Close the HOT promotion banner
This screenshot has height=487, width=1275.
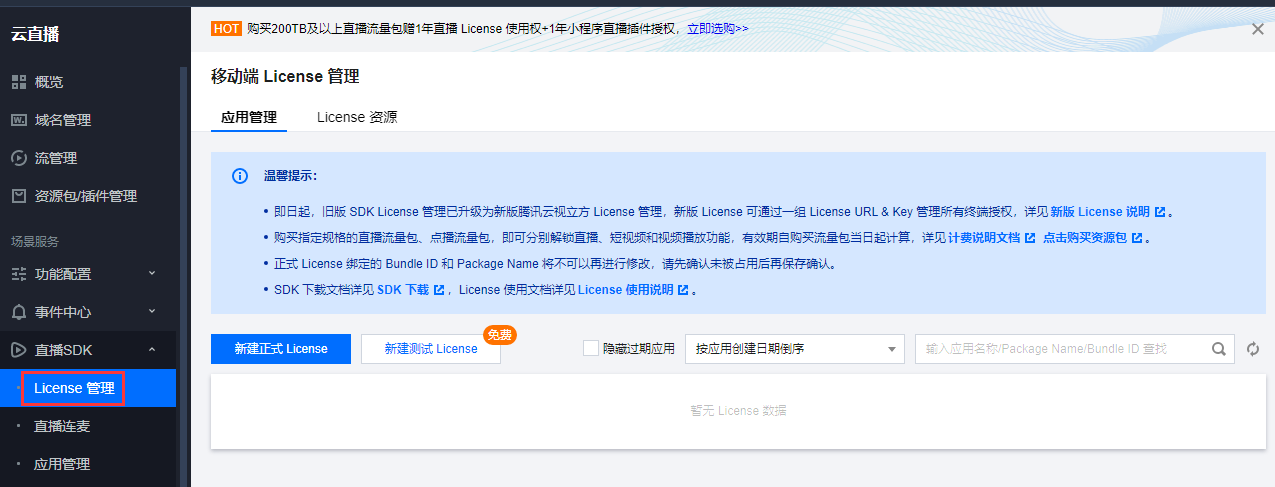point(1258,29)
